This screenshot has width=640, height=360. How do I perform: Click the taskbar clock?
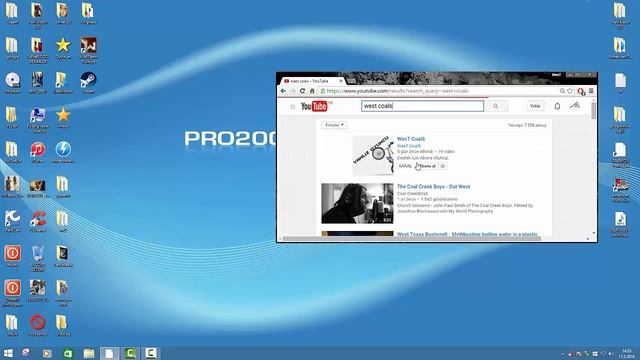(626, 353)
